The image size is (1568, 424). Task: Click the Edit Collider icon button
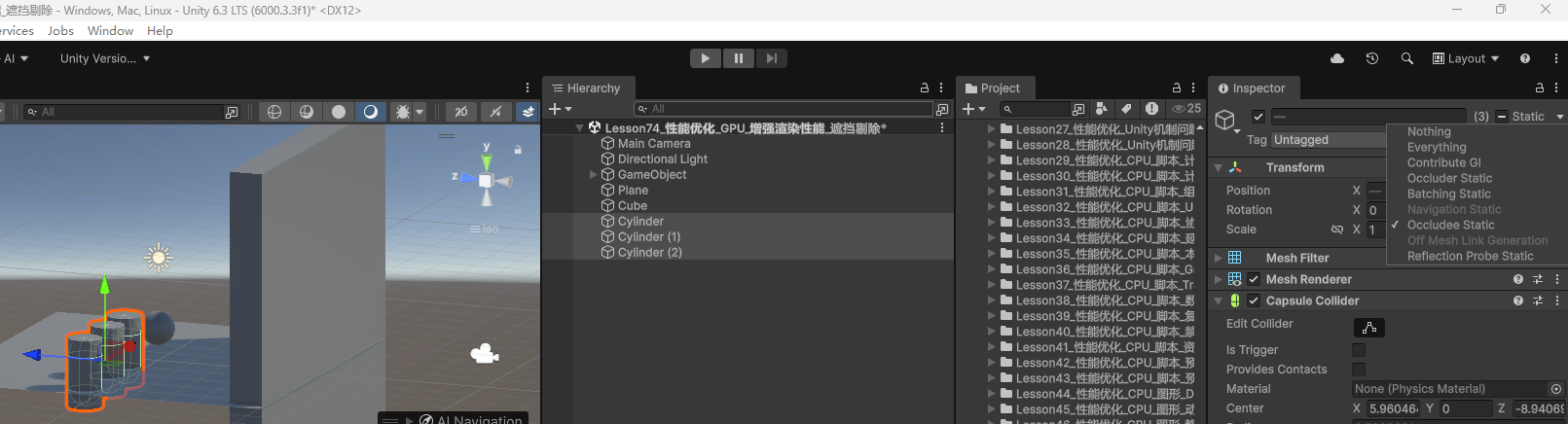(x=1368, y=328)
